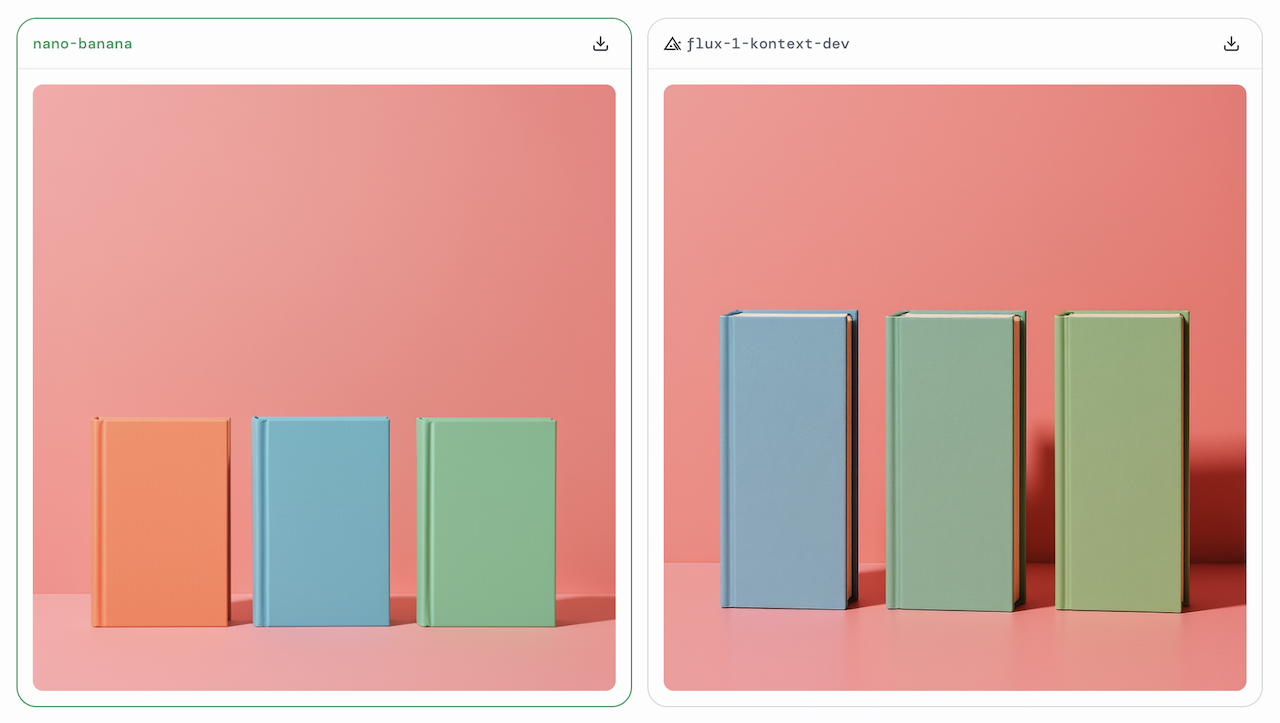Click the pink floor in nano-banana image
This screenshot has width=1280, height=723.
click(324, 660)
